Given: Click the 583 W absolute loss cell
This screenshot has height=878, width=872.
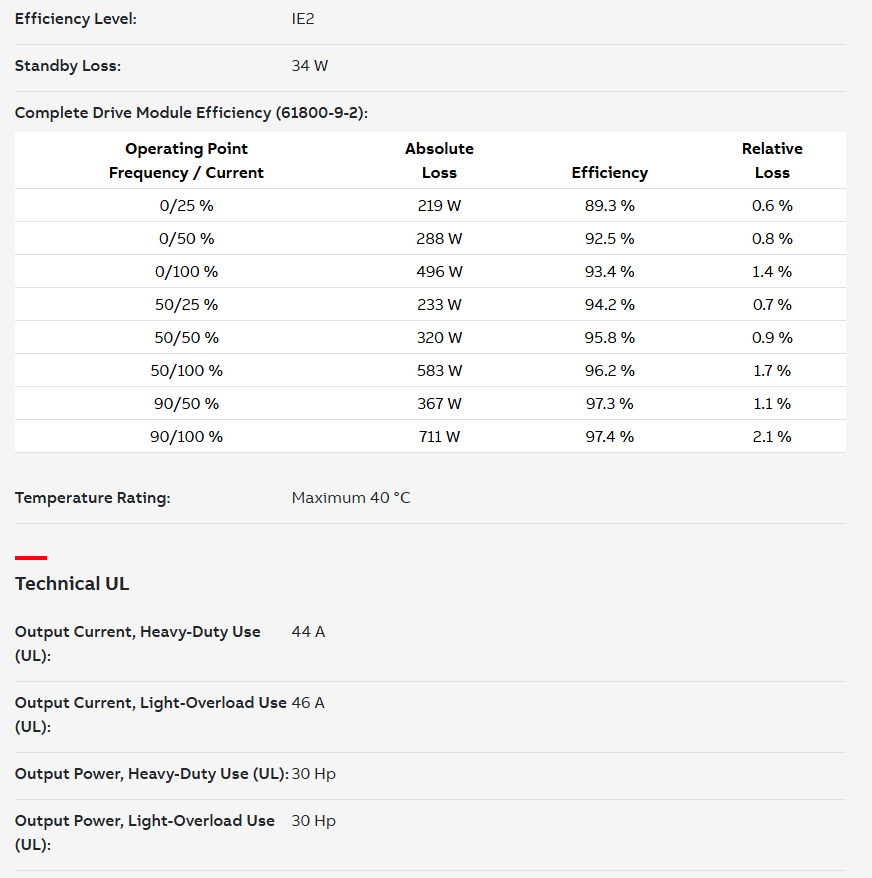Looking at the screenshot, I should point(439,371).
